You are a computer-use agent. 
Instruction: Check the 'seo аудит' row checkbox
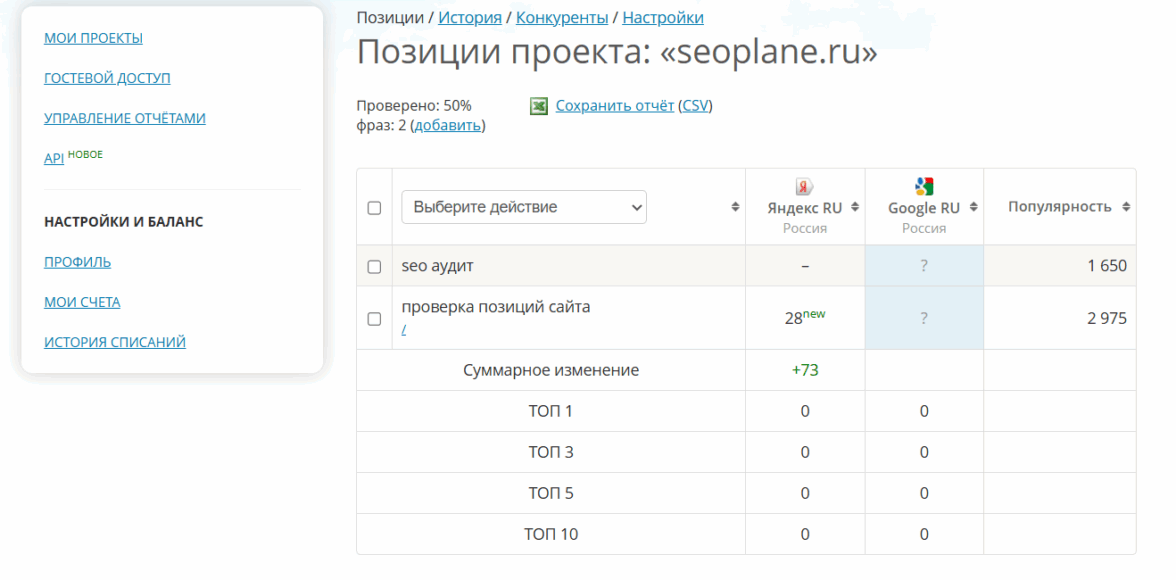tap(374, 267)
